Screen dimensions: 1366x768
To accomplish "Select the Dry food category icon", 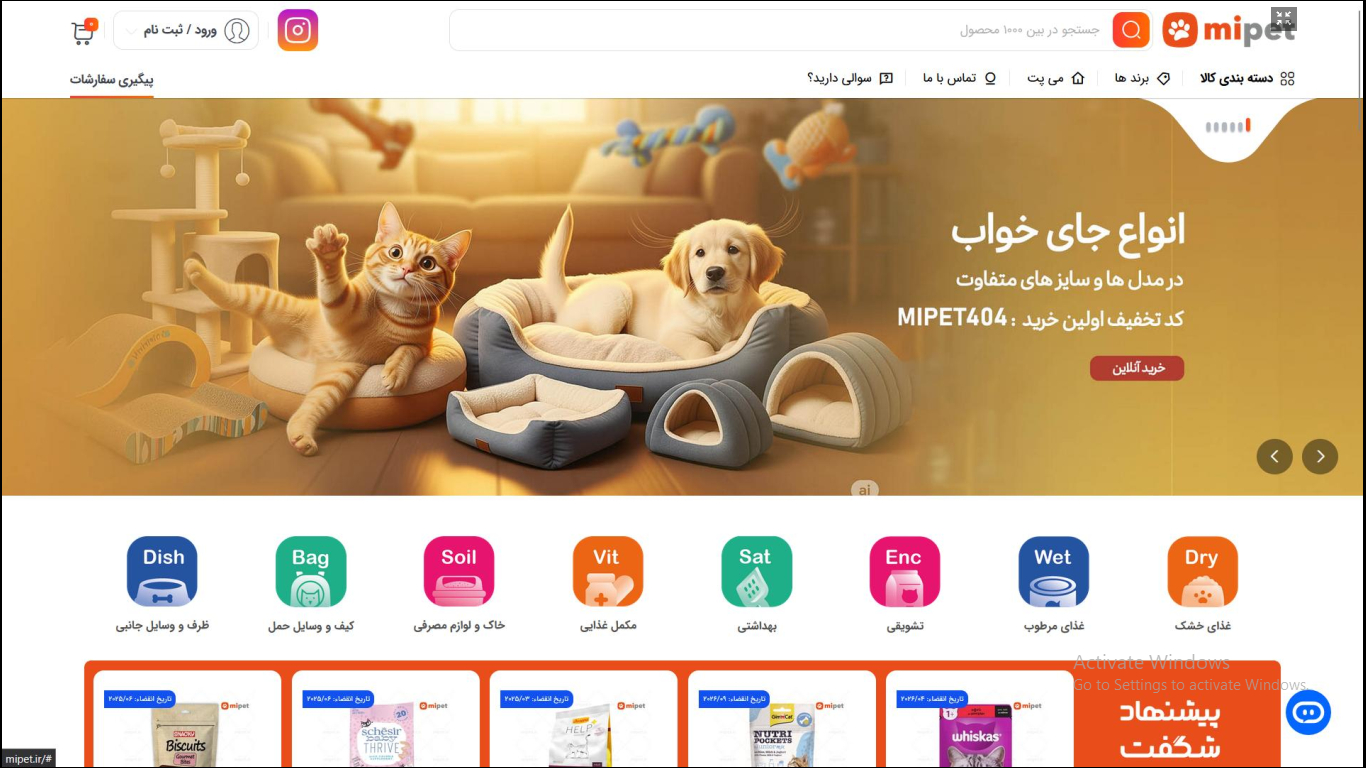I will tap(1202, 572).
